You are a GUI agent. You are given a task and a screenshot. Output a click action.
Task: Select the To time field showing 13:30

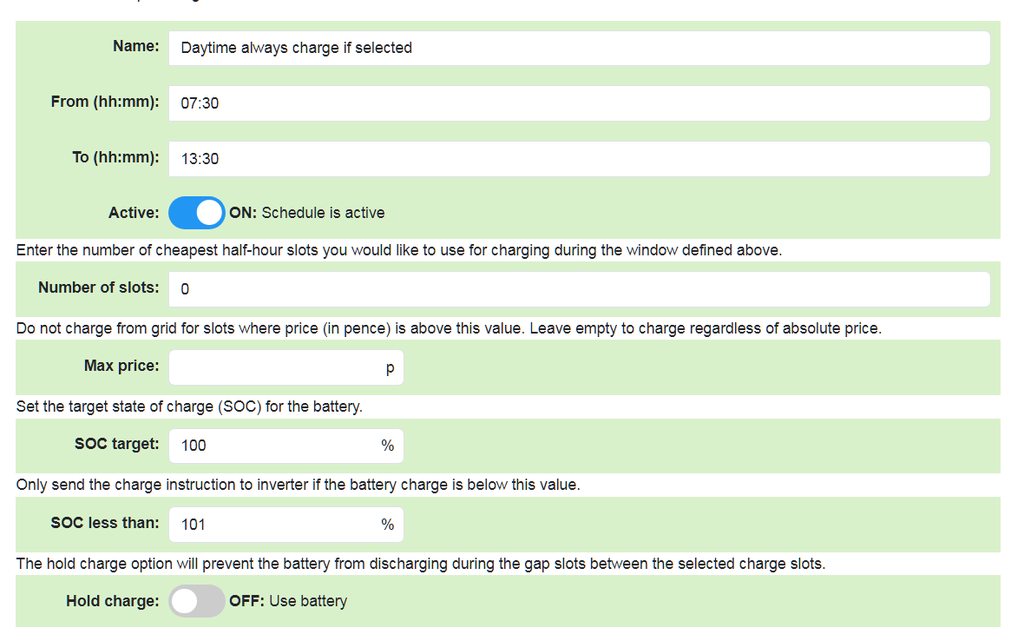(x=578, y=159)
